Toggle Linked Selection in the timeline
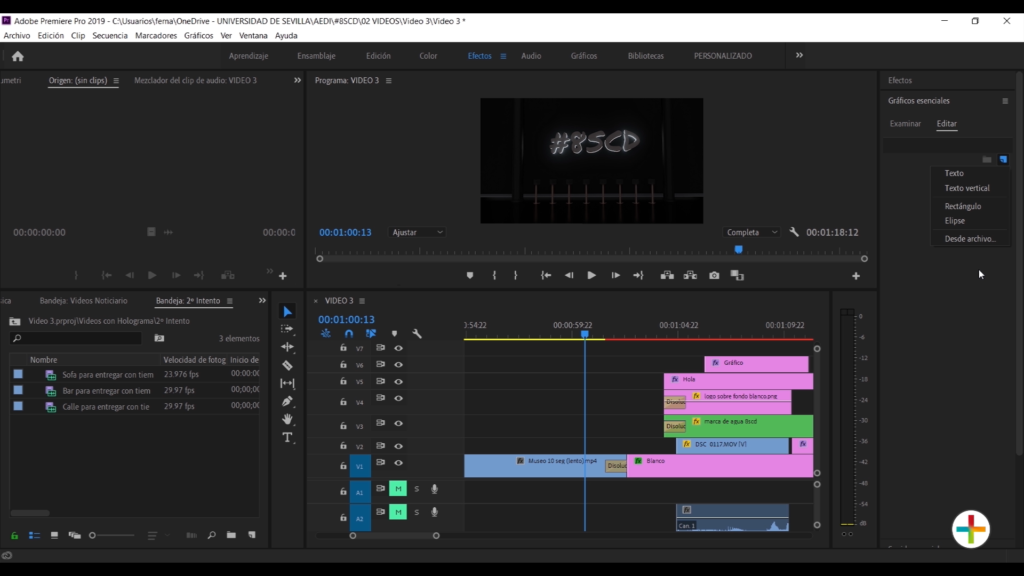The height and width of the screenshot is (576, 1024). pos(371,334)
